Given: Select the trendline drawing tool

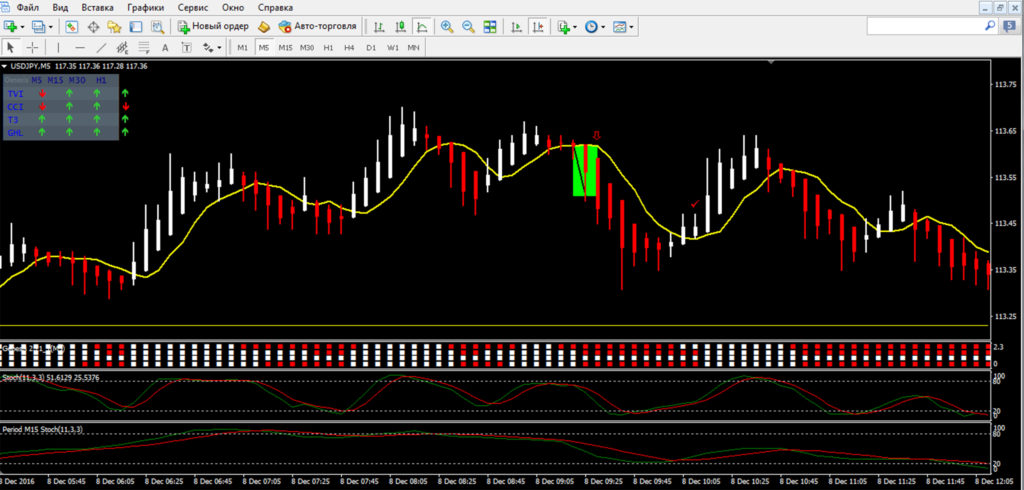Looking at the screenshot, I should pos(101,48).
